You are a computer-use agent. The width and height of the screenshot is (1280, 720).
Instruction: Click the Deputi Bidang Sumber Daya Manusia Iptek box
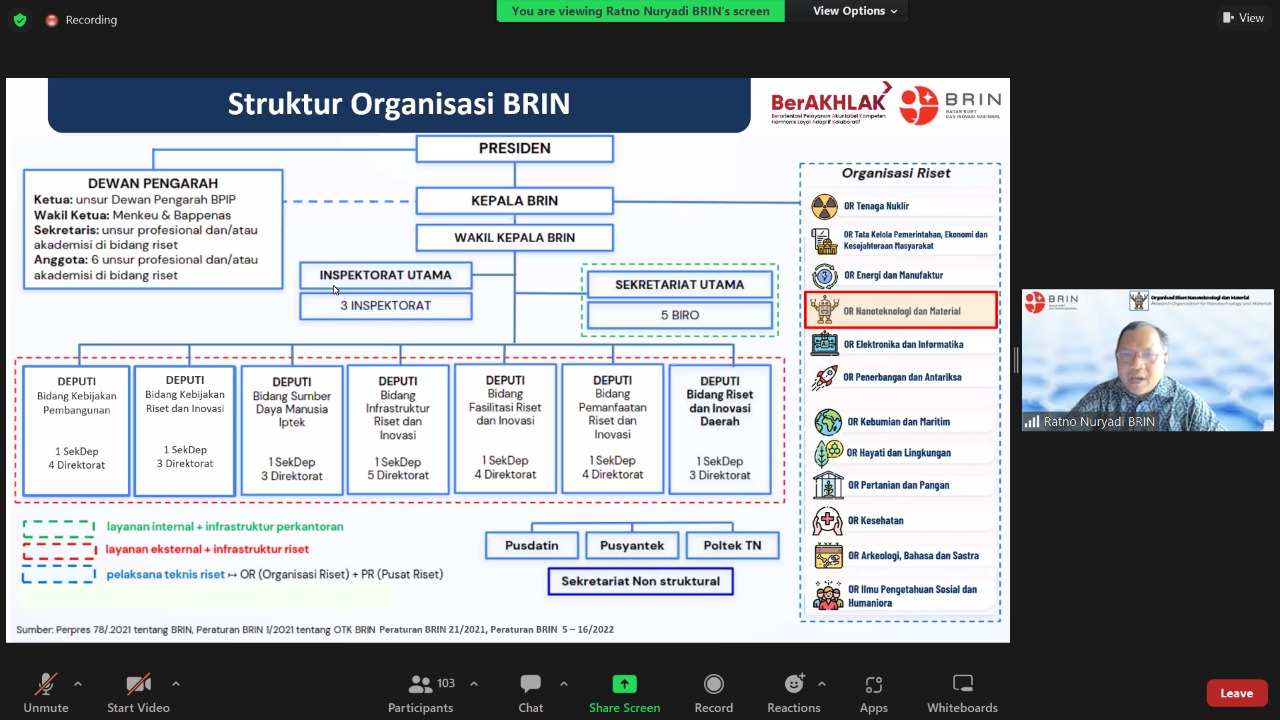click(292, 430)
